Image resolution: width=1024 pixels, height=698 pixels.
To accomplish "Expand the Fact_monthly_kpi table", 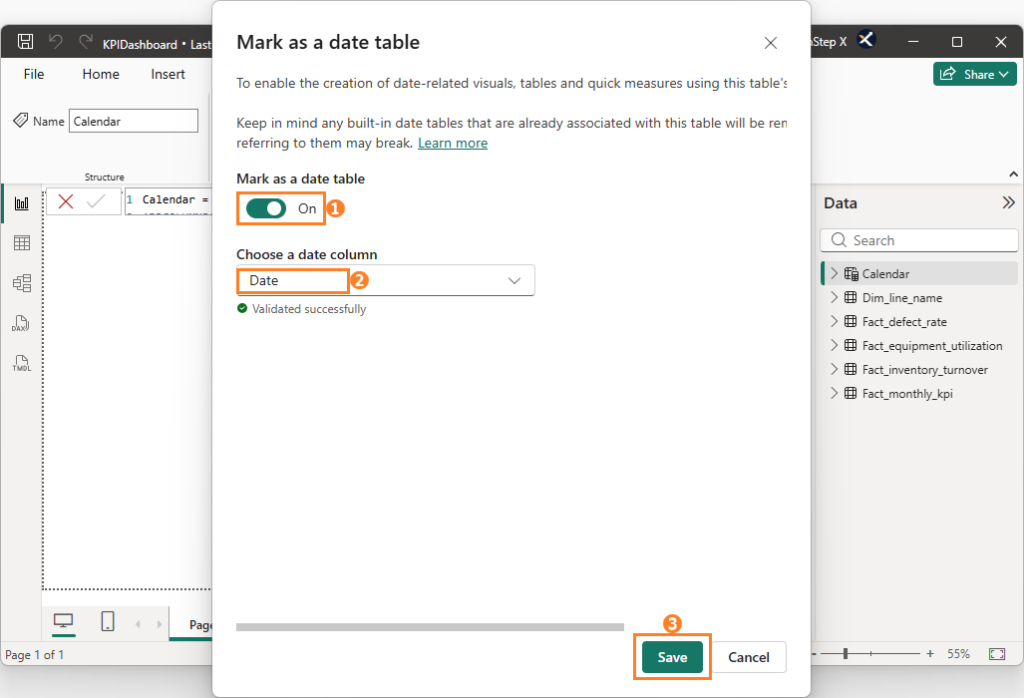I will pos(834,393).
